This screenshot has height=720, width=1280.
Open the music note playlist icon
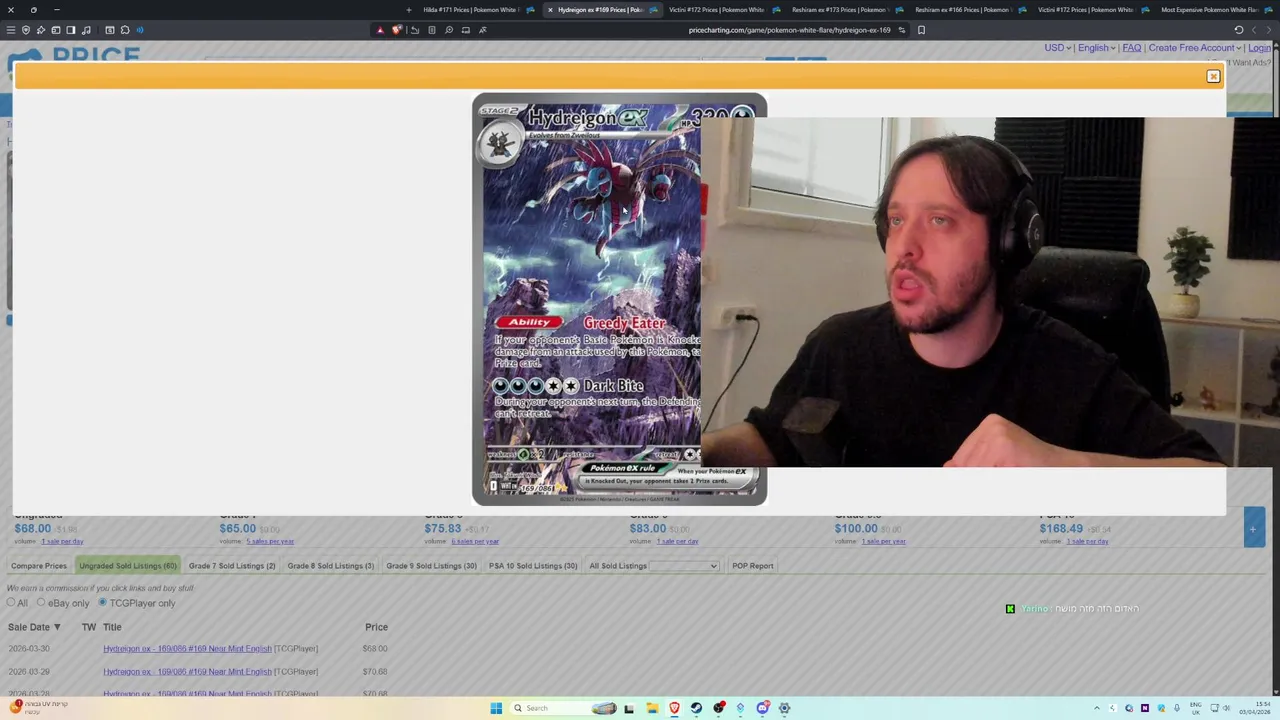(x=86, y=30)
